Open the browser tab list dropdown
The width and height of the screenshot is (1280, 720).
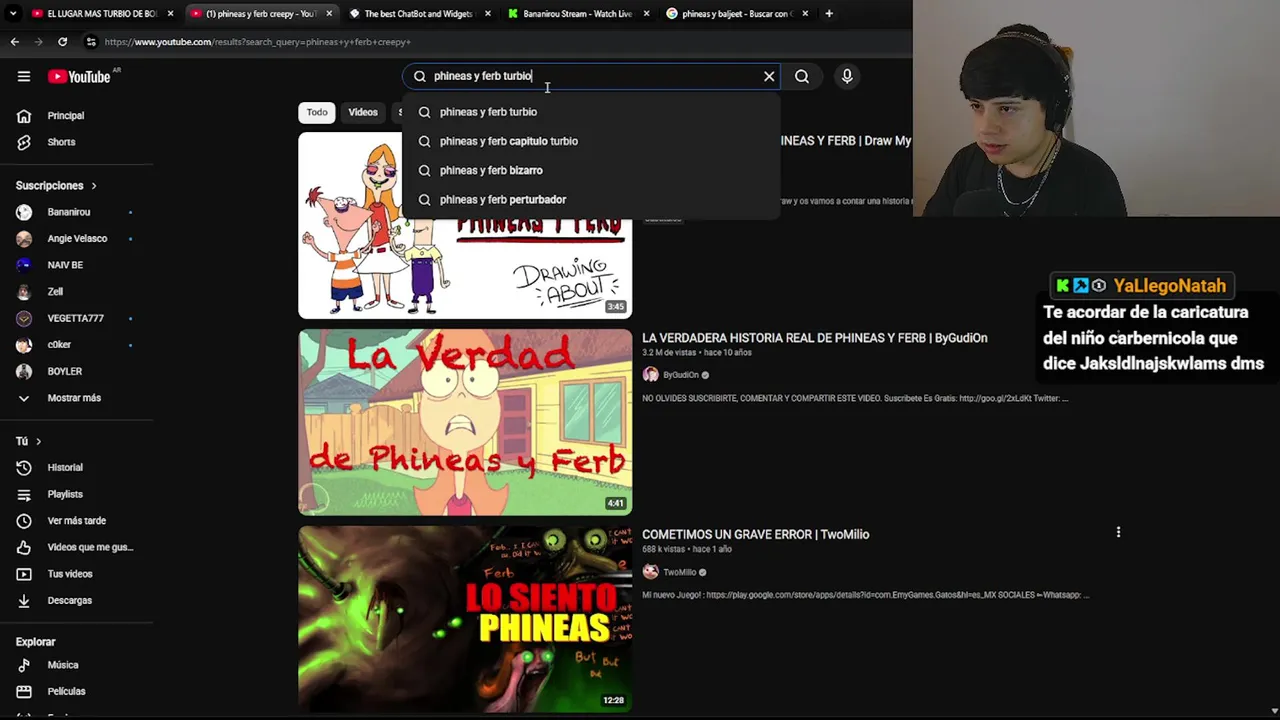[x=13, y=14]
